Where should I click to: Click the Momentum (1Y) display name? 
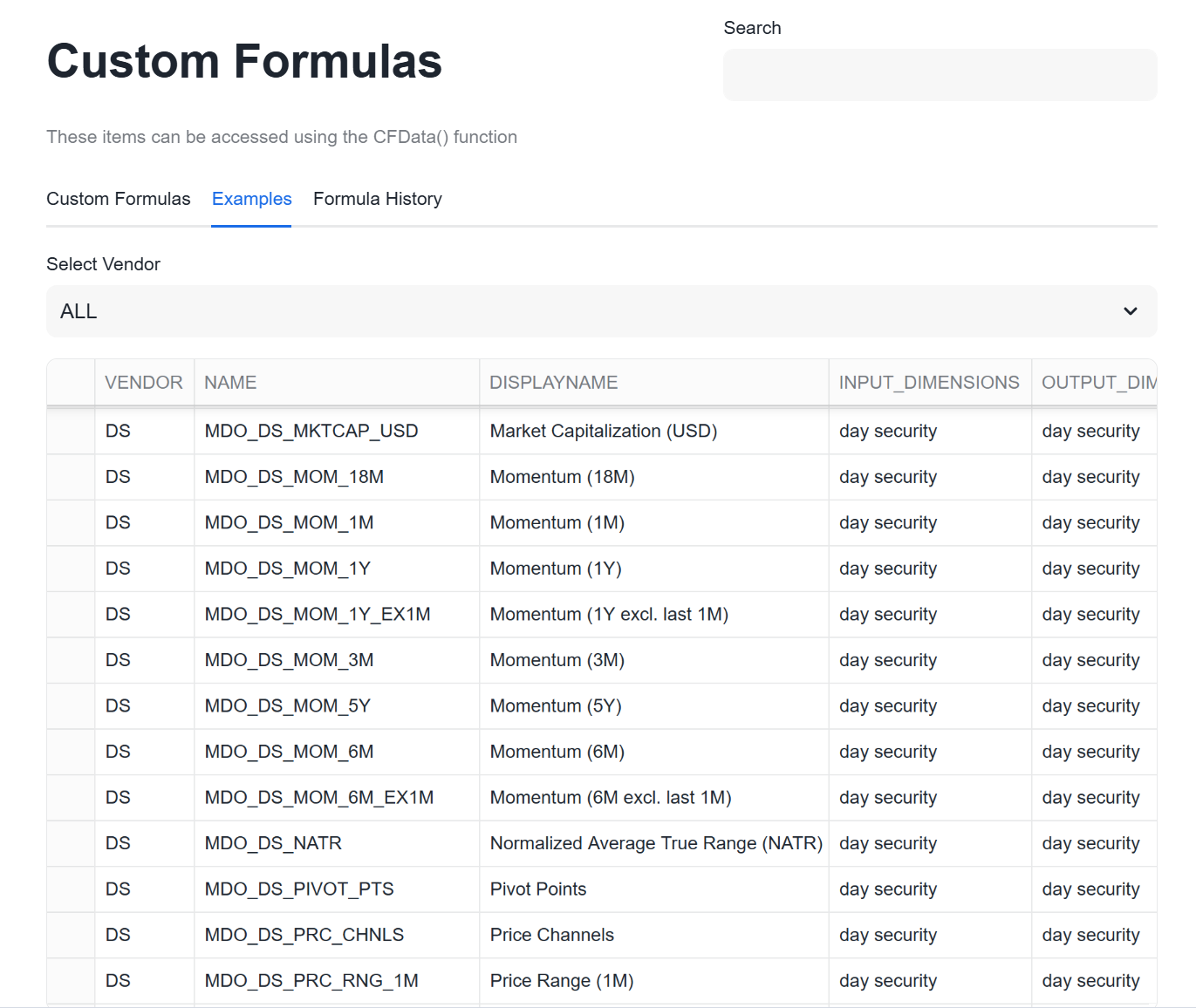point(556,568)
